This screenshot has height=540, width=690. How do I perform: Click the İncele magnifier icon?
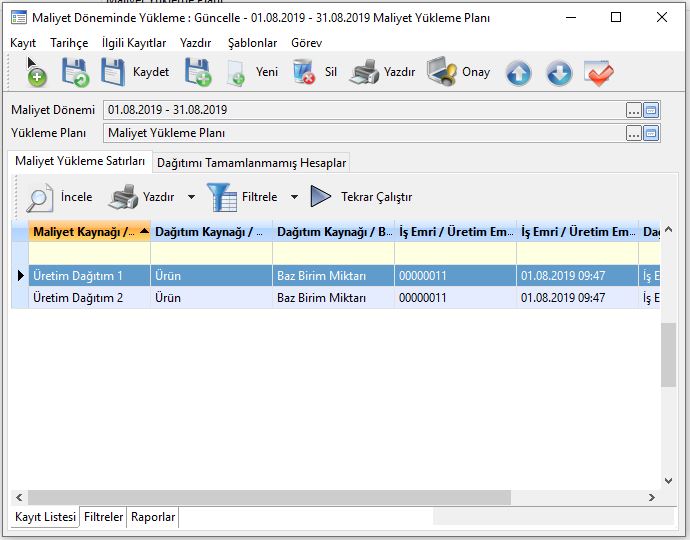[40, 197]
